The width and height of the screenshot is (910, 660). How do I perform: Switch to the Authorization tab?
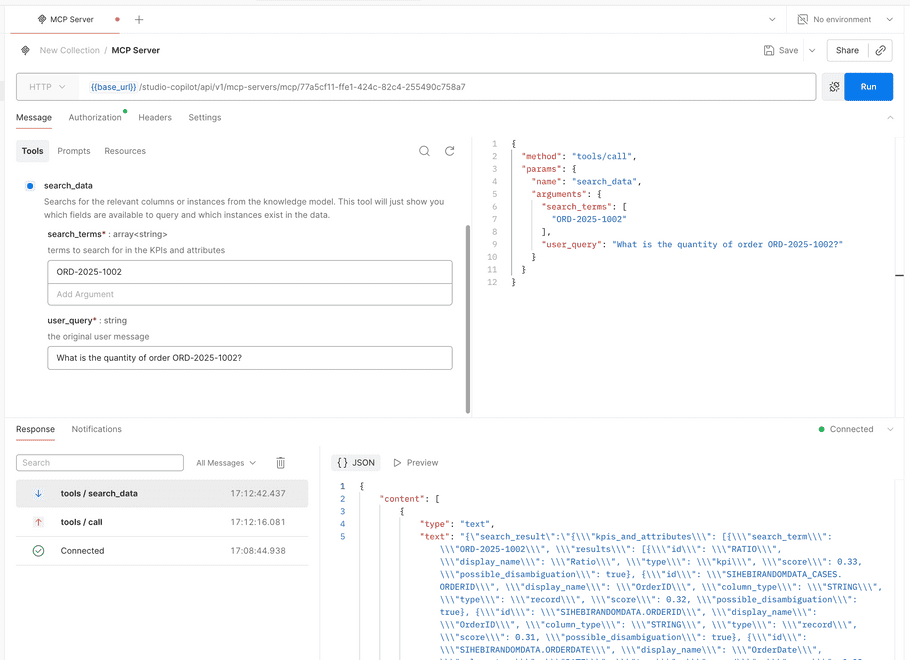coord(95,117)
